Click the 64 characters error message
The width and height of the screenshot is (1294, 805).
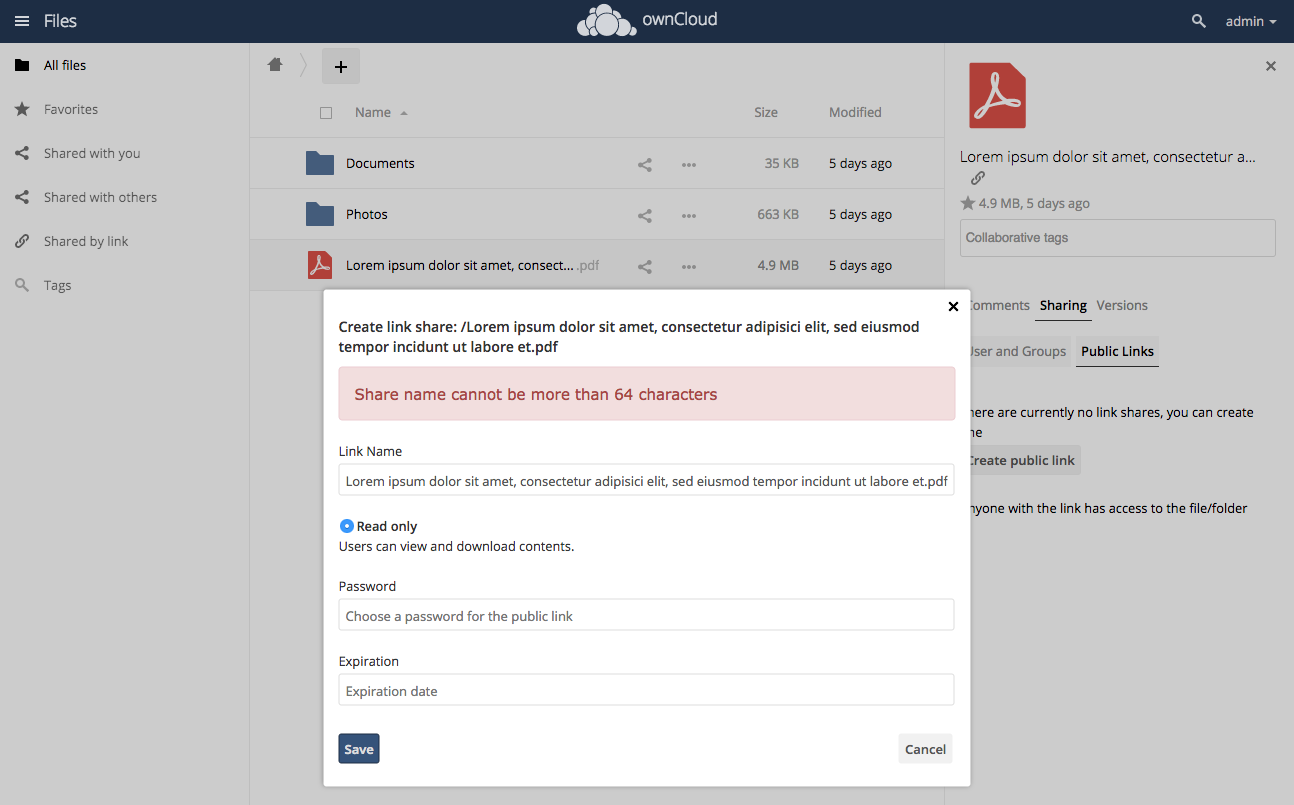(x=646, y=394)
